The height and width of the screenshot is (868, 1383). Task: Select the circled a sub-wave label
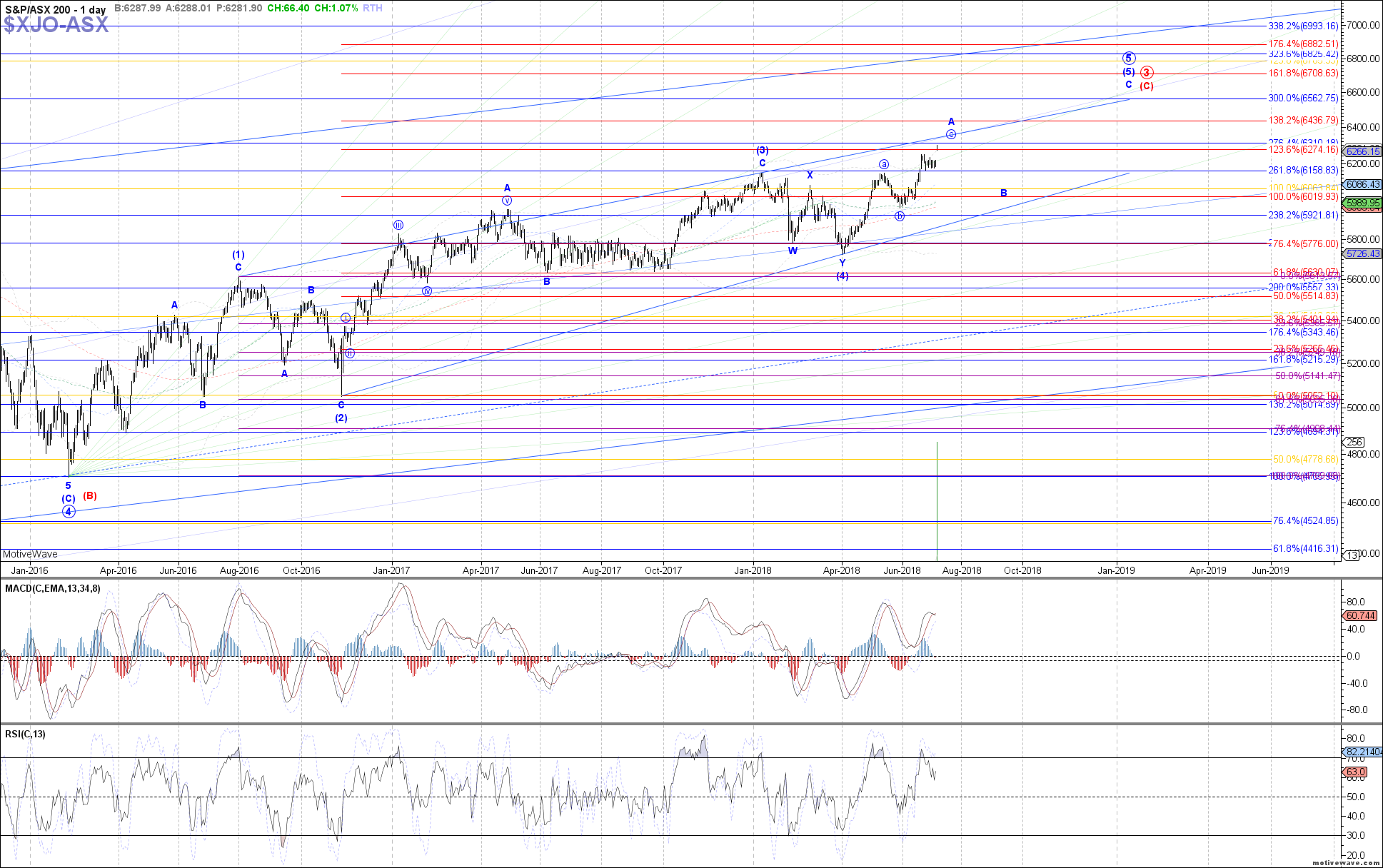[884, 164]
